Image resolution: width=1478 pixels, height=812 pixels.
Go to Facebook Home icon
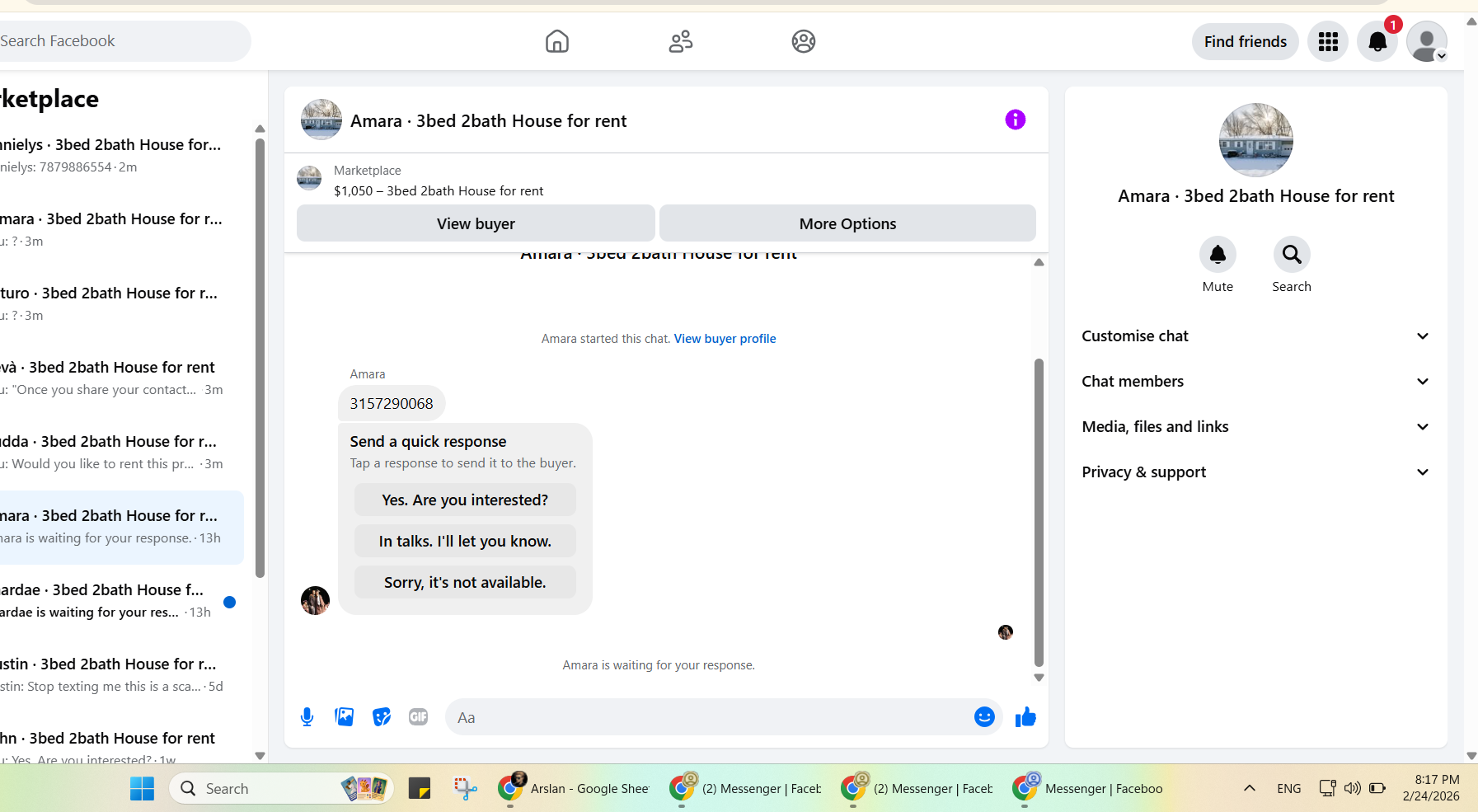point(557,41)
